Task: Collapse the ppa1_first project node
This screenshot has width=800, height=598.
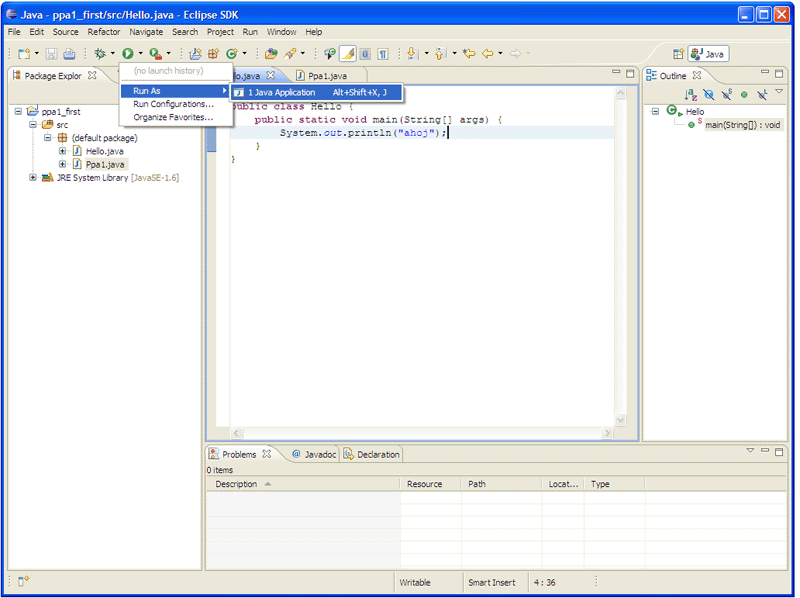Action: (x=18, y=111)
